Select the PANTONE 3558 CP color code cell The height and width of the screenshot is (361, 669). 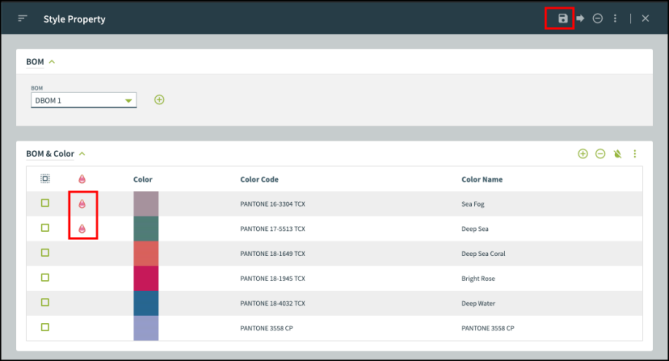(267, 328)
